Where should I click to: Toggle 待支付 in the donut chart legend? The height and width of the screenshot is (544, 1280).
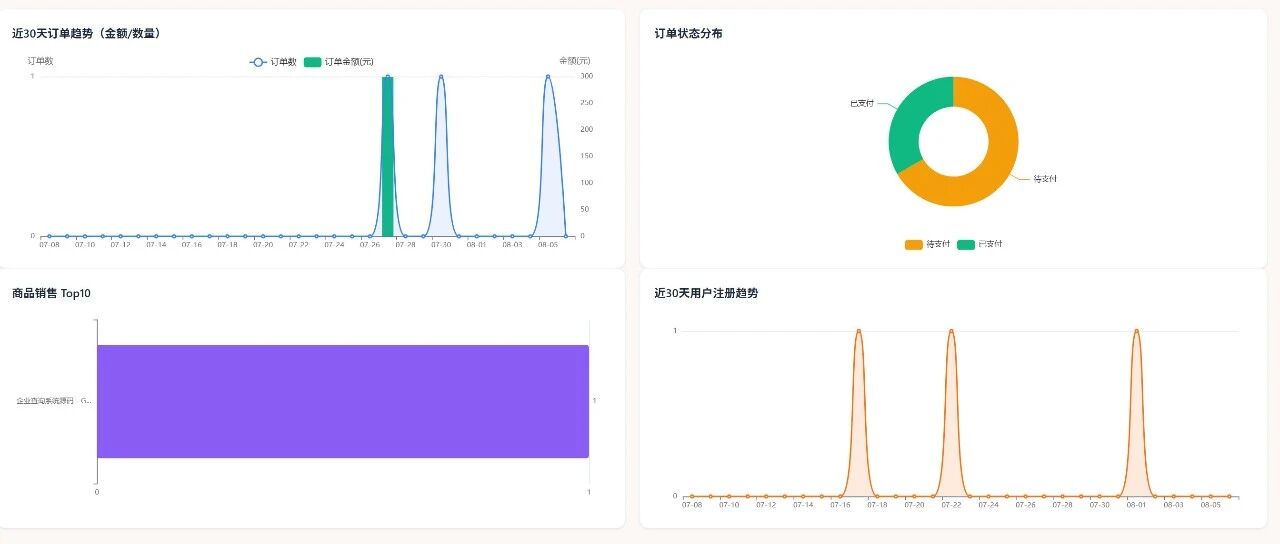[927, 244]
